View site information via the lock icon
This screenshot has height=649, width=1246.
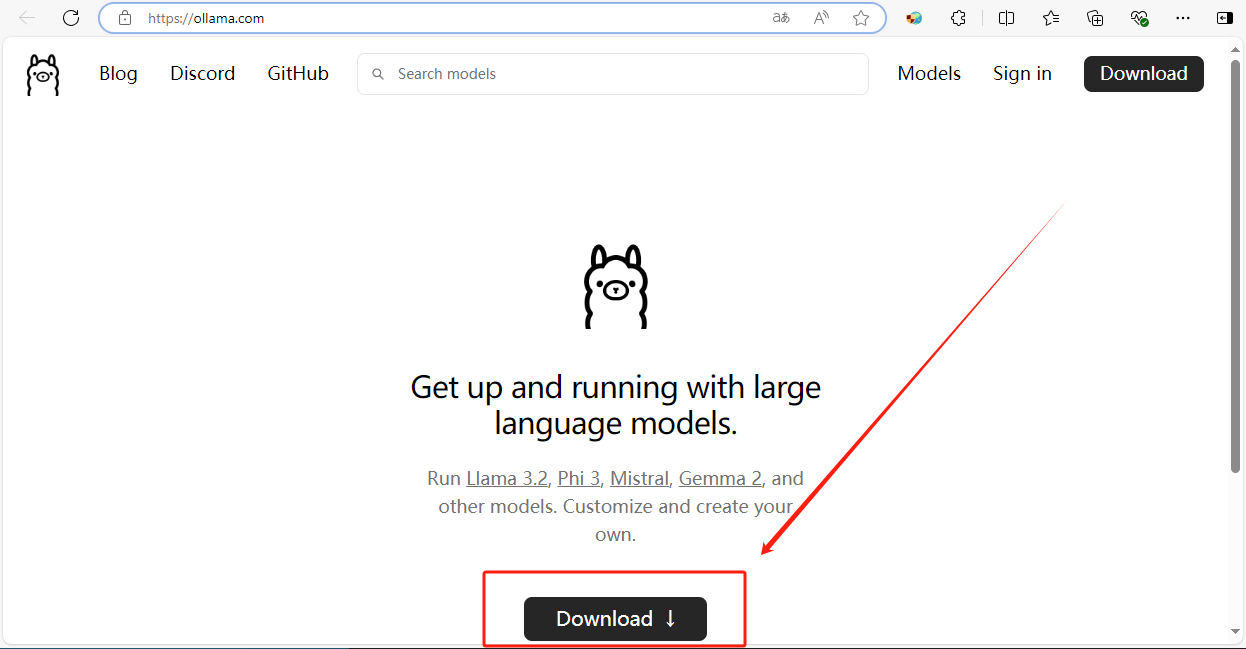tap(125, 18)
